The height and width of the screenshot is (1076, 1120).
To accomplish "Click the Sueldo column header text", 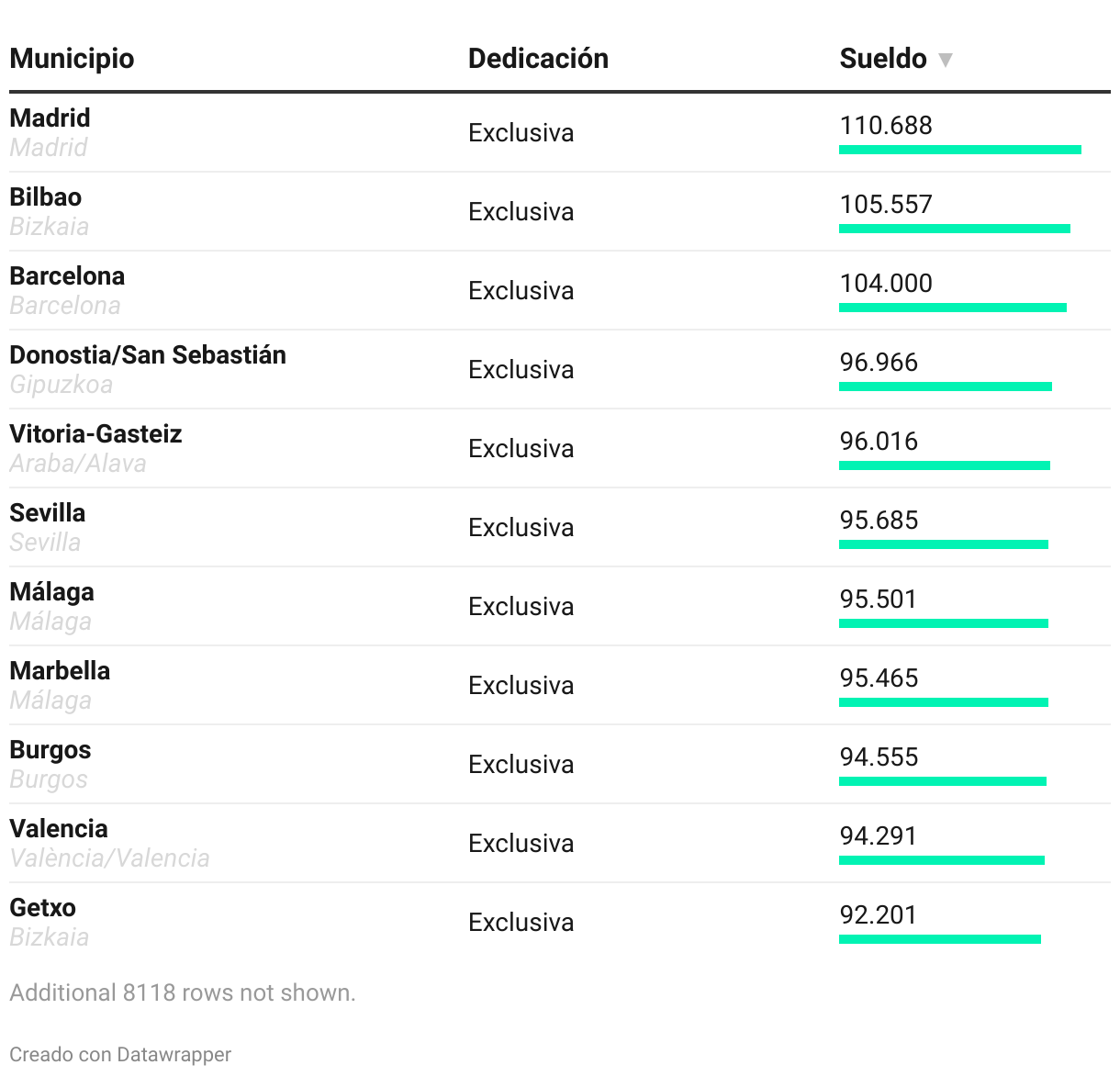I will point(882,59).
